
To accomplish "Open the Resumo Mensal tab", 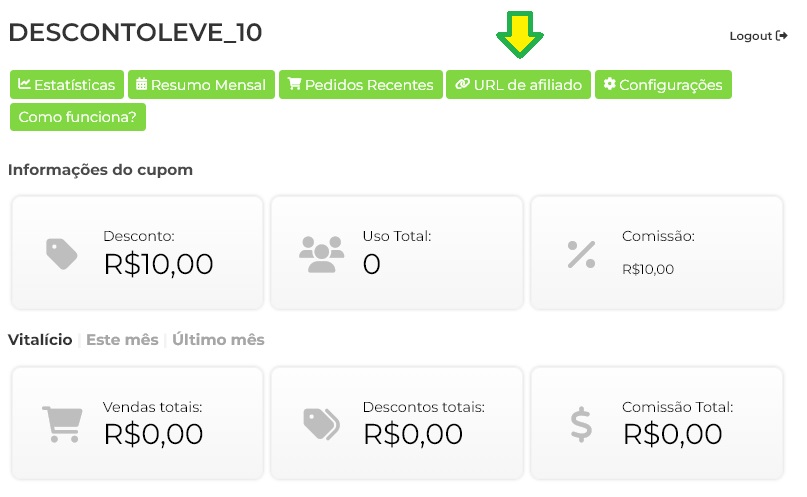I will tap(201, 85).
